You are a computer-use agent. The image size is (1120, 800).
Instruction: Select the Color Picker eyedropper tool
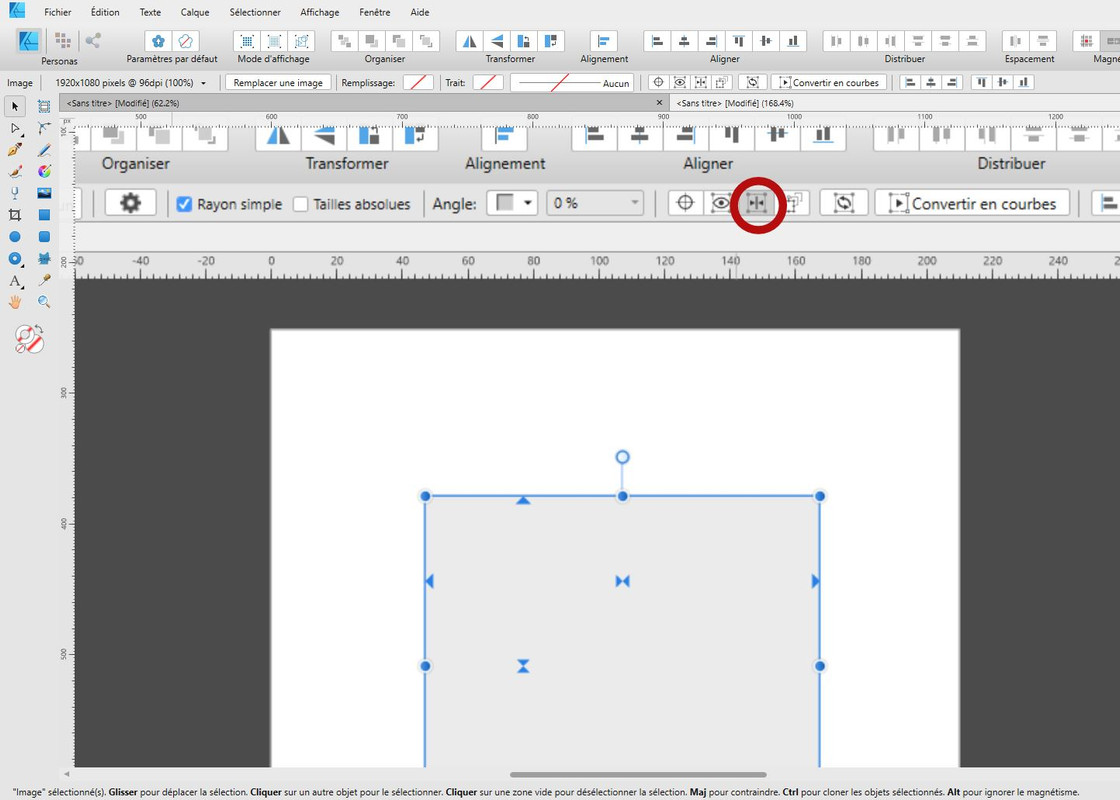point(44,281)
